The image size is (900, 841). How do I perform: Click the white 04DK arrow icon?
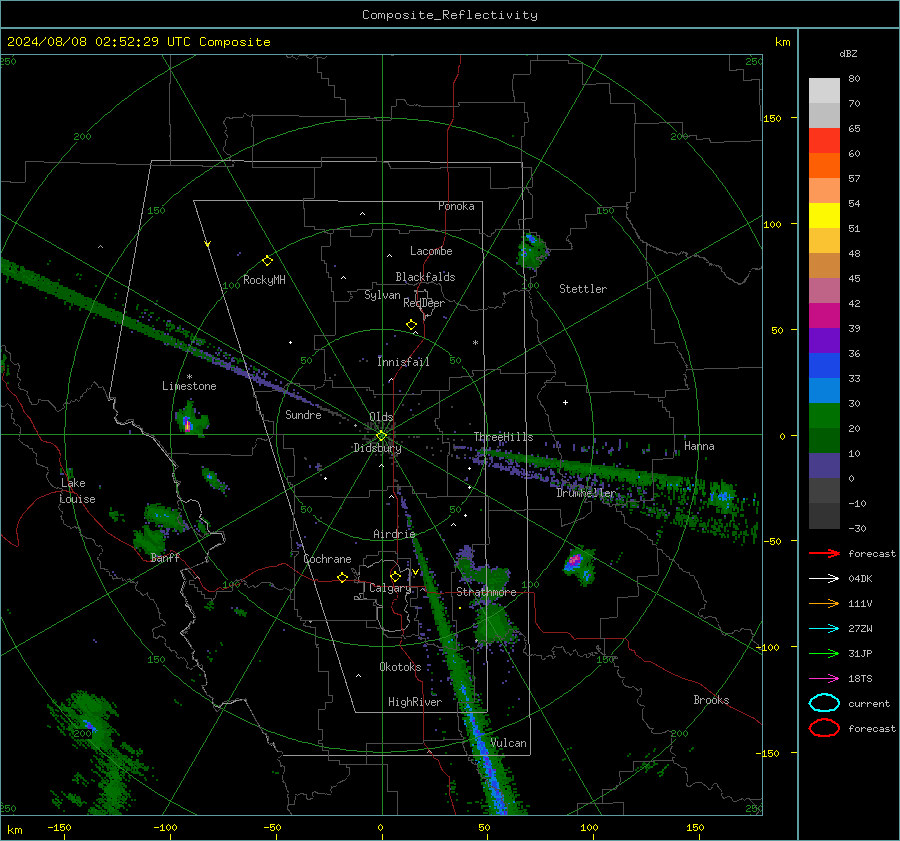(824, 579)
